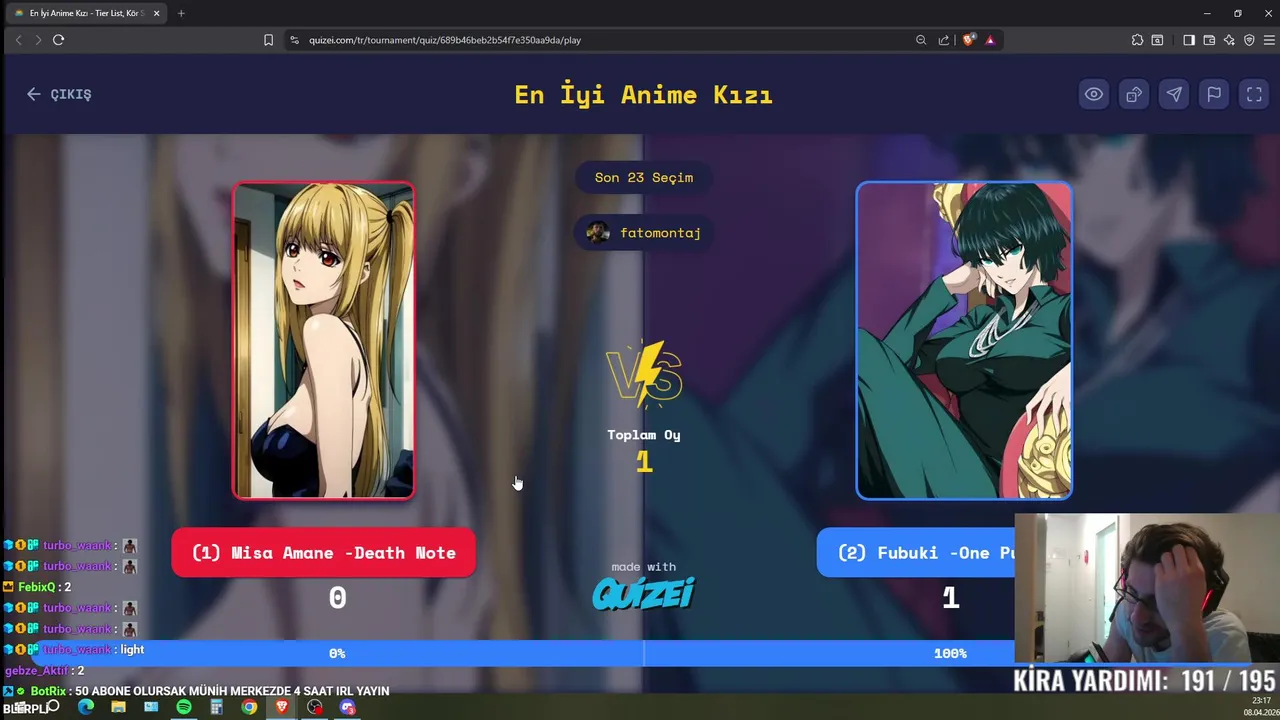This screenshot has width=1280, height=720.
Task: Close the En İyi Anime Kızı tab
Action: (x=156, y=13)
